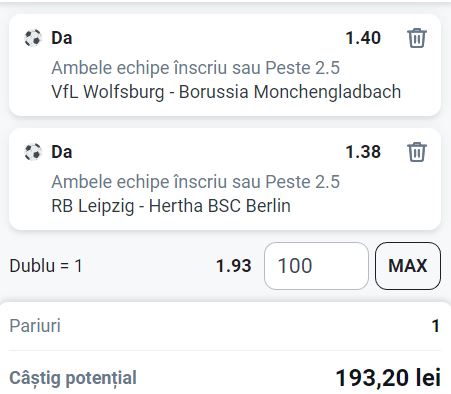Select the Dublu = 1 bet type label

(46, 266)
